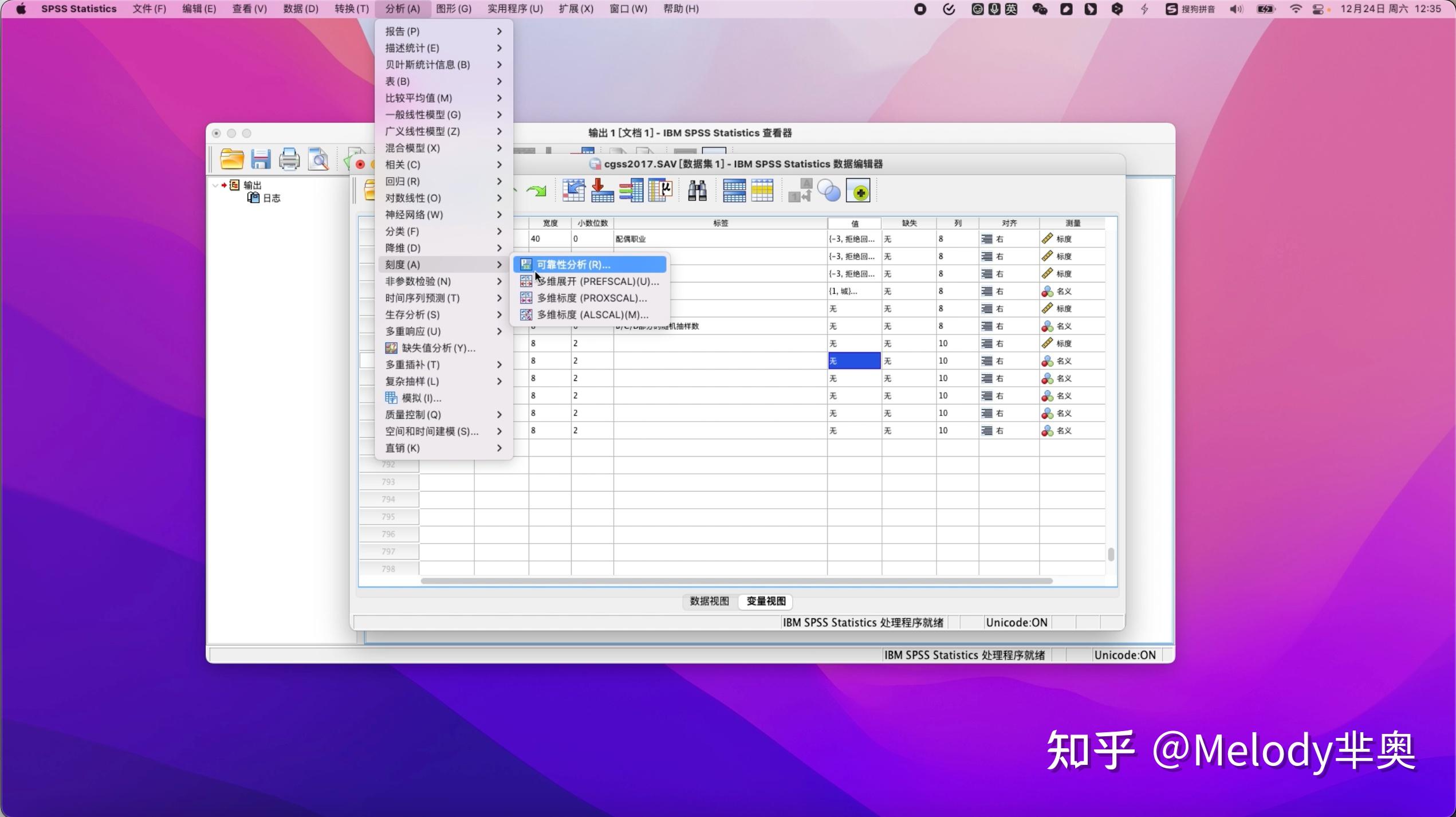Click the PREFSCAL menu item icon
Screen dimensions: 1456x817
(x=526, y=281)
